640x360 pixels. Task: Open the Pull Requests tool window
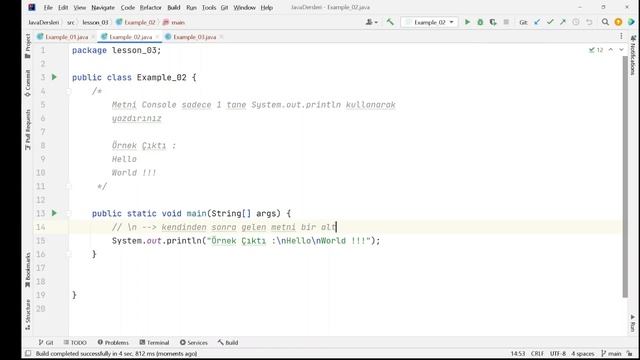(x=27, y=130)
